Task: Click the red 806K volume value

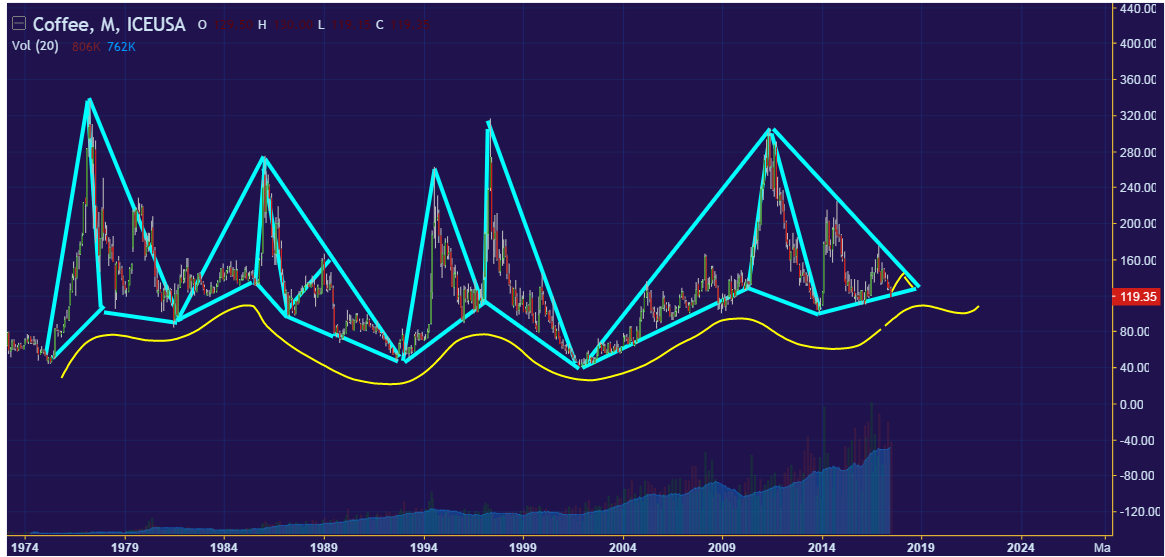Action: point(86,47)
